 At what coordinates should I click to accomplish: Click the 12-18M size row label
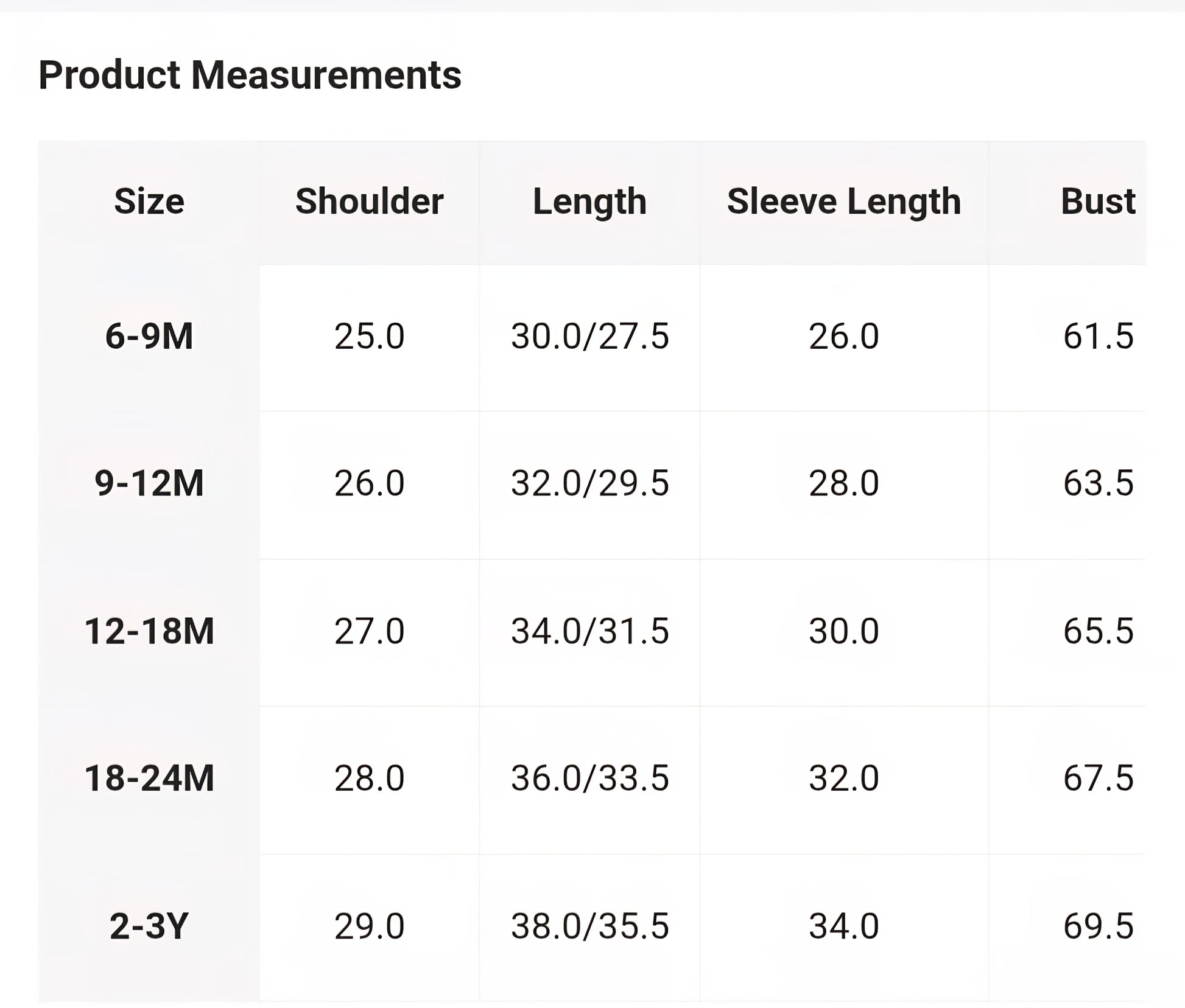coord(149,631)
